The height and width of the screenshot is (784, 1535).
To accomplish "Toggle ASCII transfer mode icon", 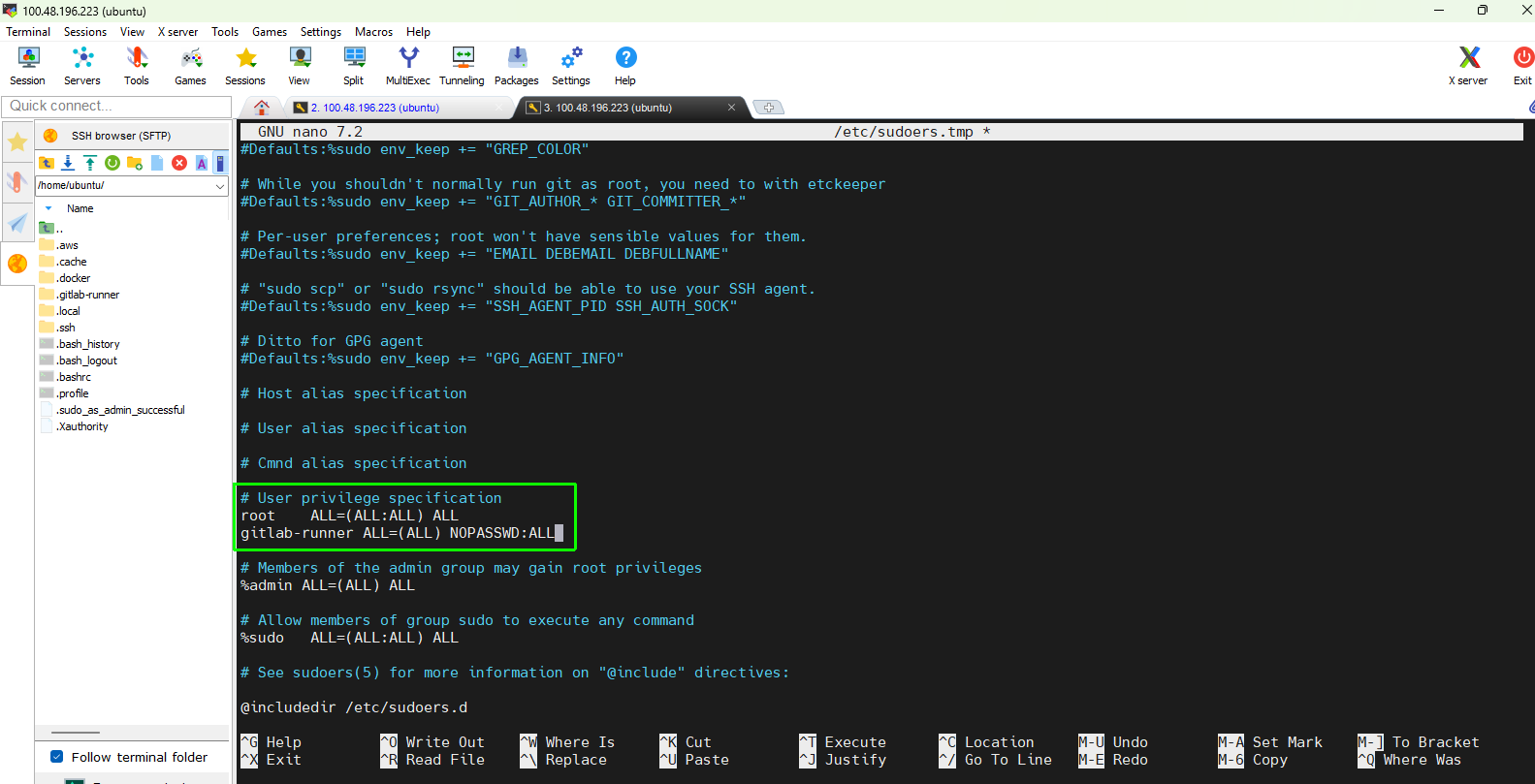I will 202,163.
